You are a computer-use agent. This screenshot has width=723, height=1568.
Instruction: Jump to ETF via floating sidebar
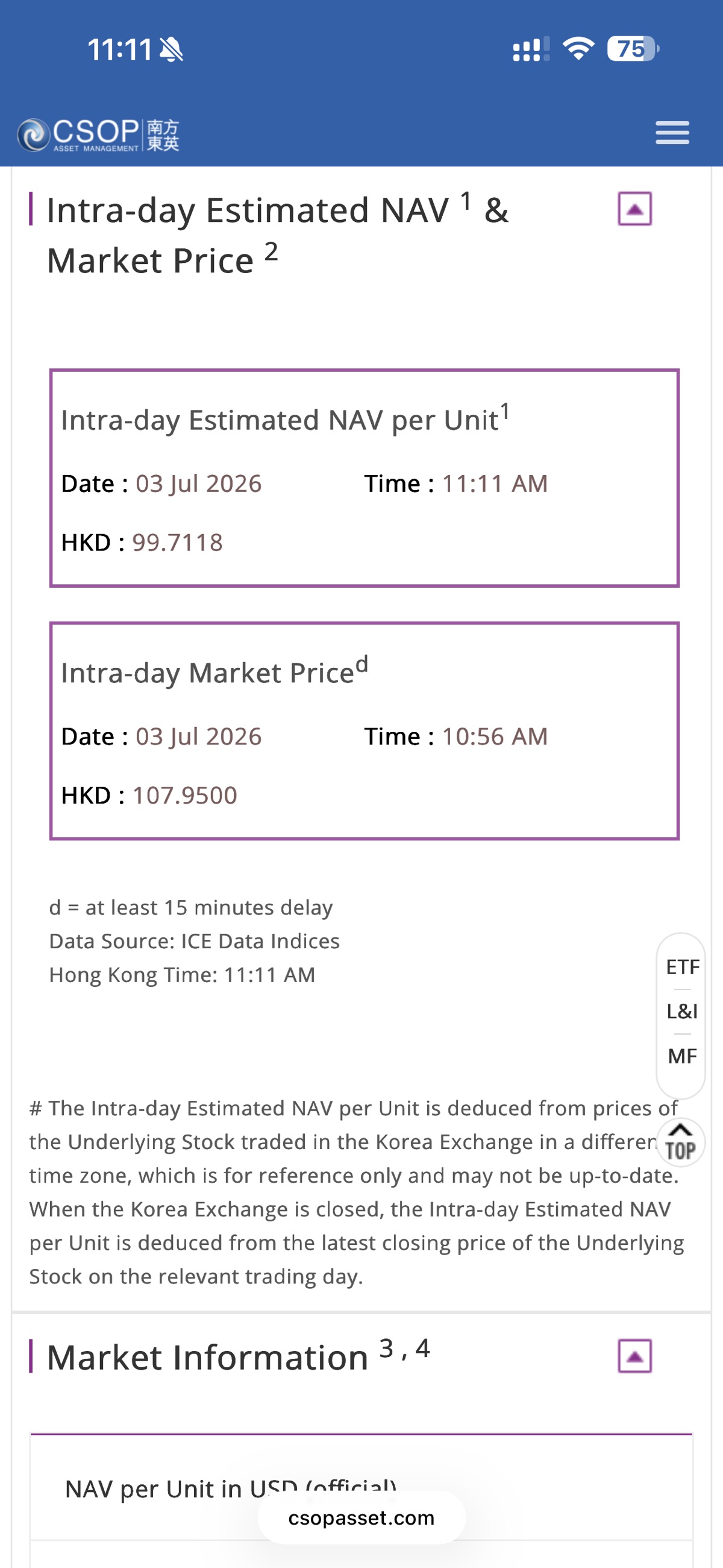click(x=682, y=966)
